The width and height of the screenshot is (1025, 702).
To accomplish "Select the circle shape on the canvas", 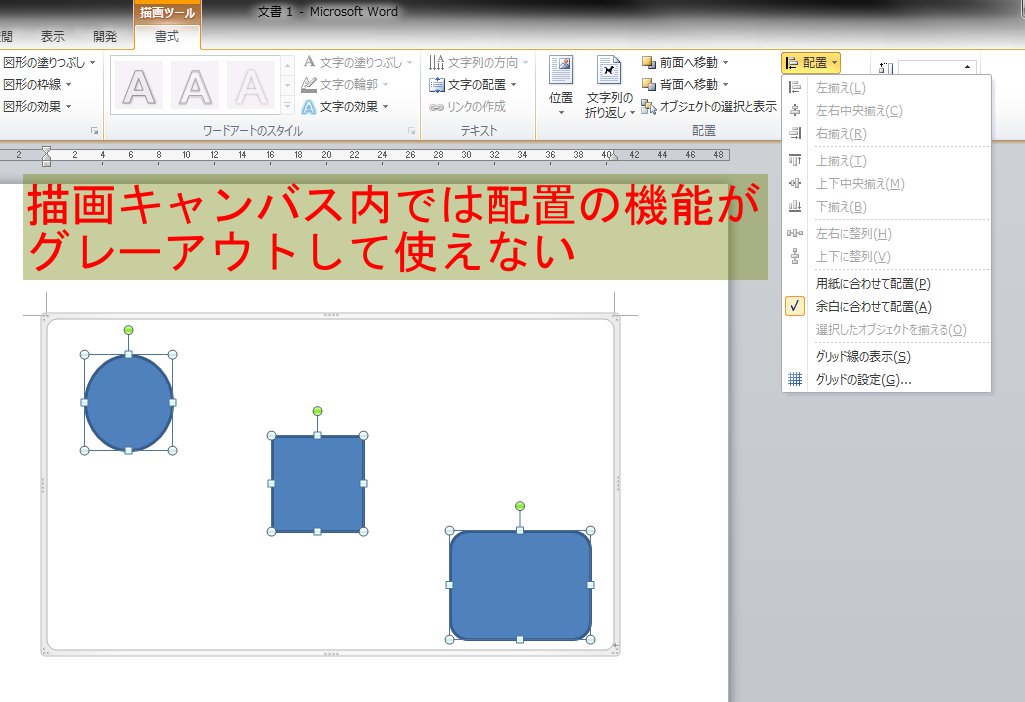I will point(128,402).
